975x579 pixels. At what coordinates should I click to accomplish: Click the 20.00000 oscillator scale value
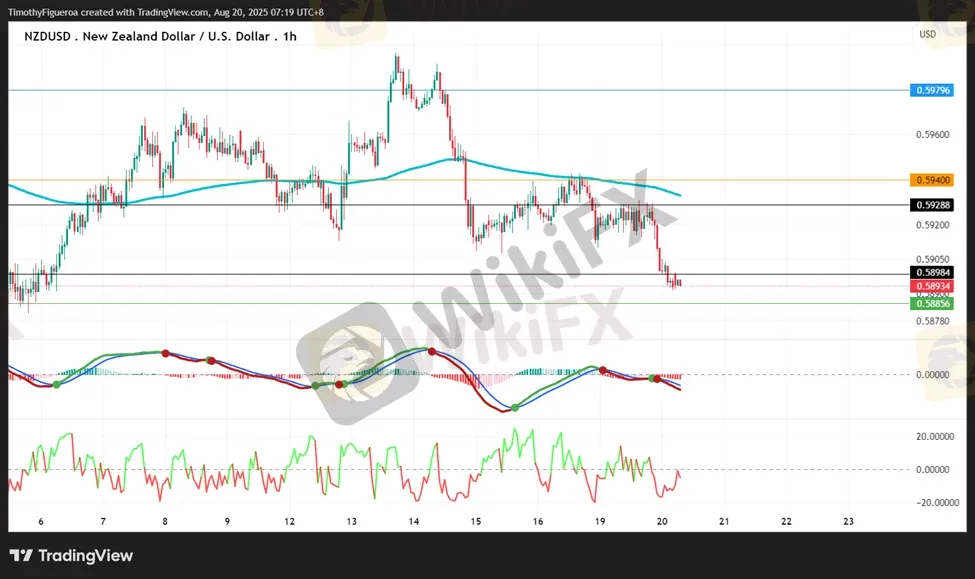click(x=935, y=437)
